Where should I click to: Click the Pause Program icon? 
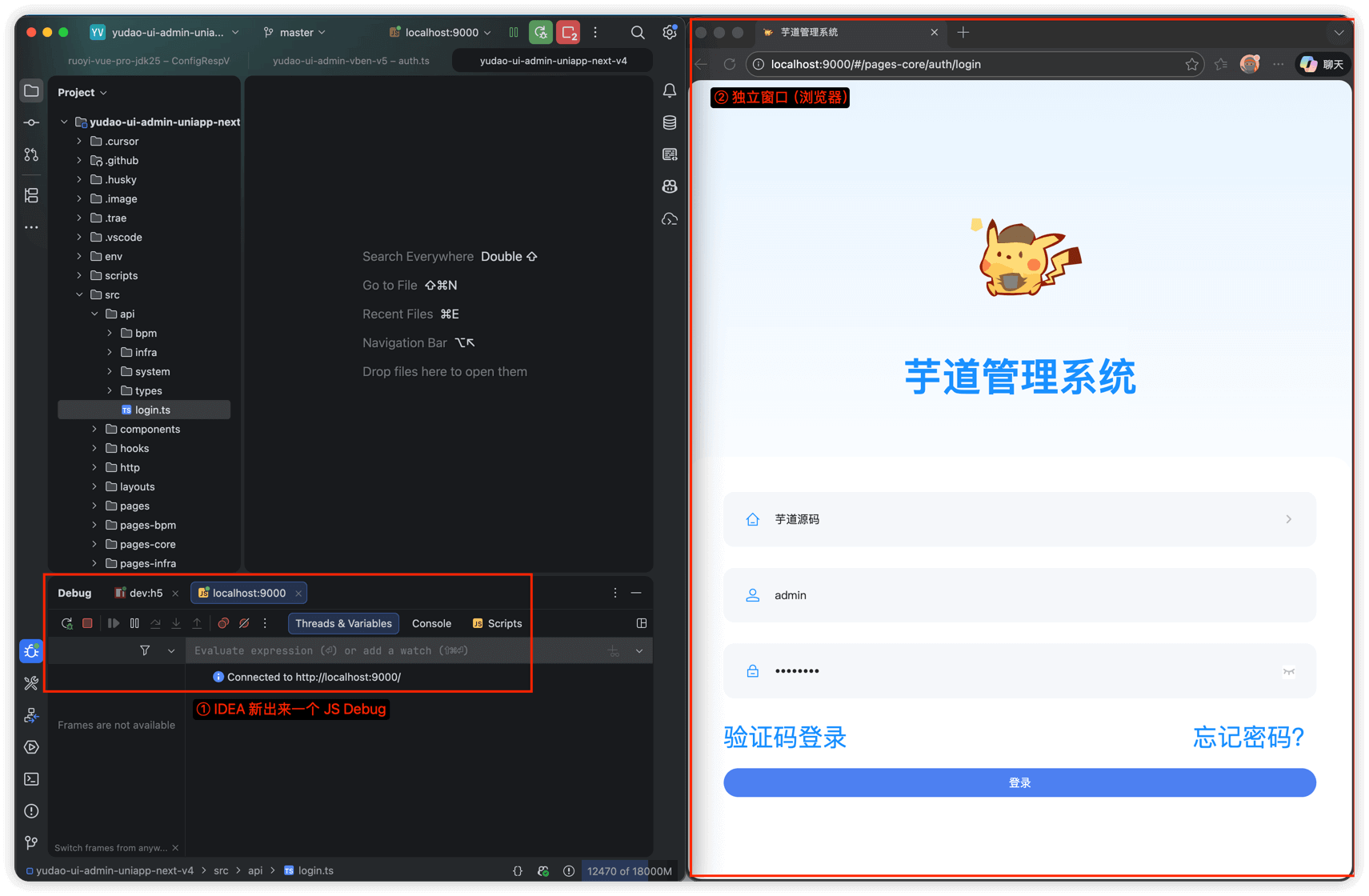click(134, 623)
